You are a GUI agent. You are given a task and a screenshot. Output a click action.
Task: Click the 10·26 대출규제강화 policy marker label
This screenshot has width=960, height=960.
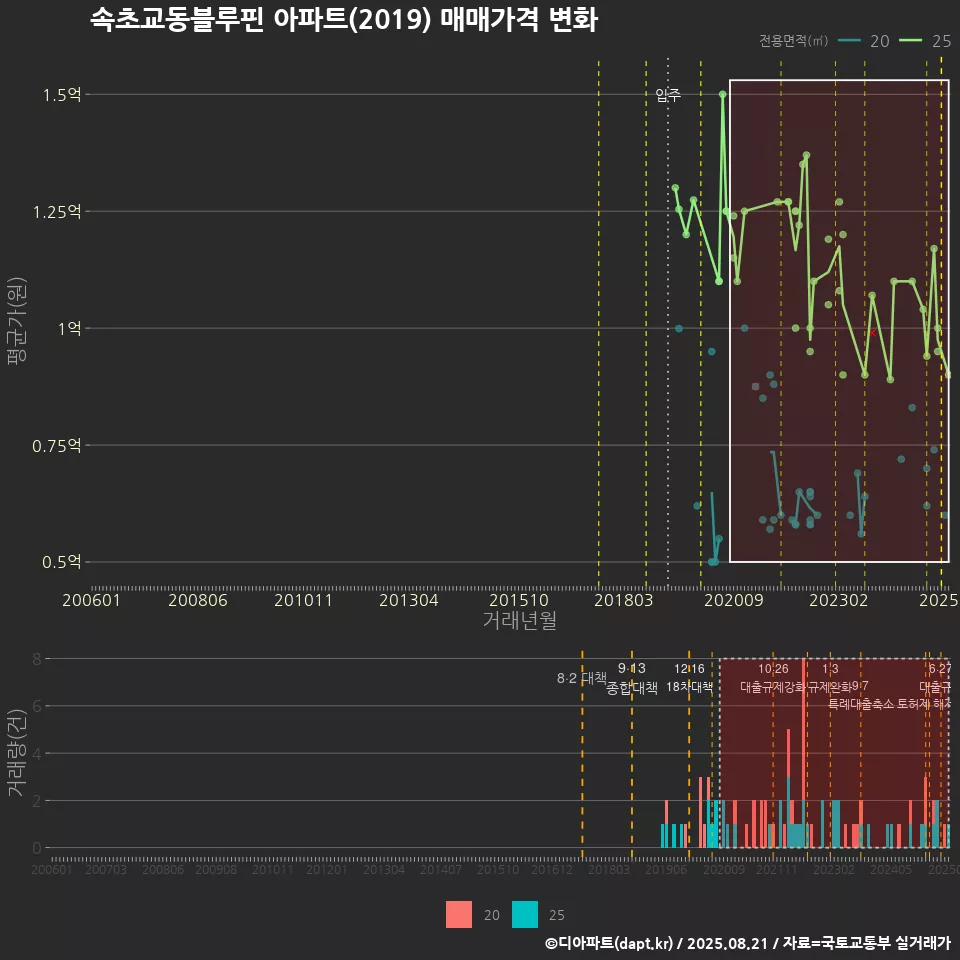point(773,678)
